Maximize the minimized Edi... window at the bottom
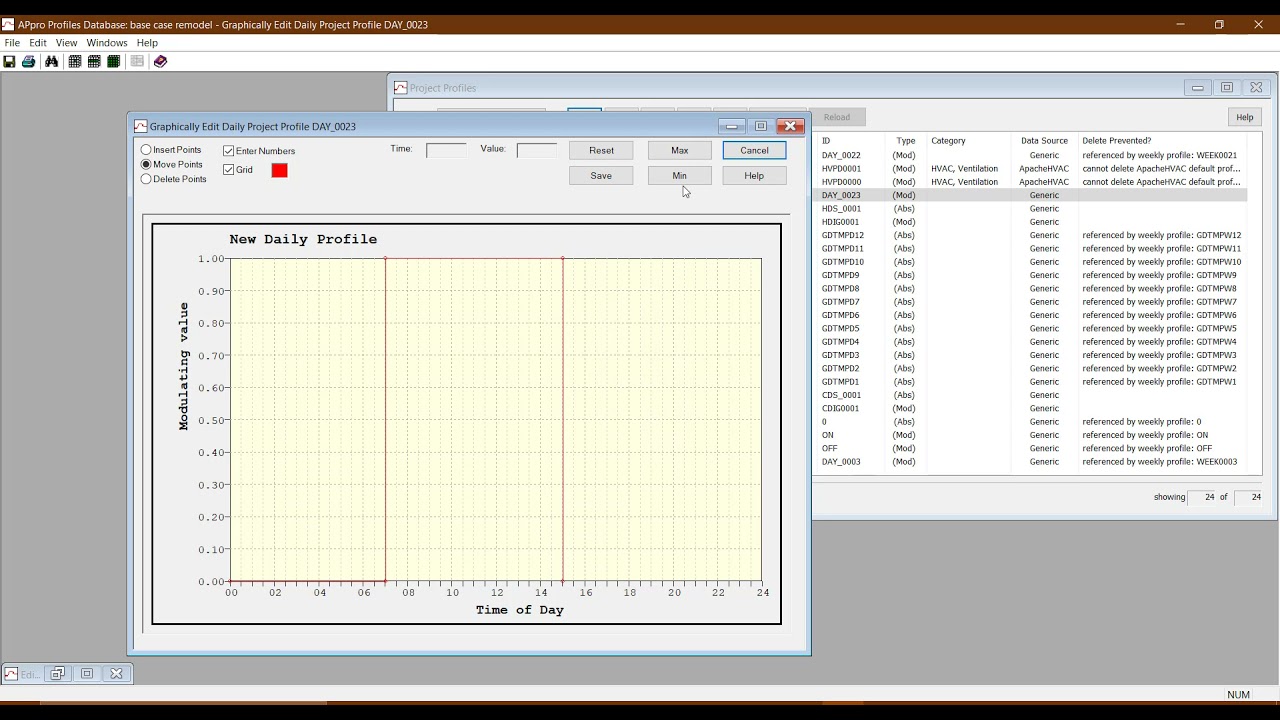This screenshot has width=1280, height=720. coord(87,674)
